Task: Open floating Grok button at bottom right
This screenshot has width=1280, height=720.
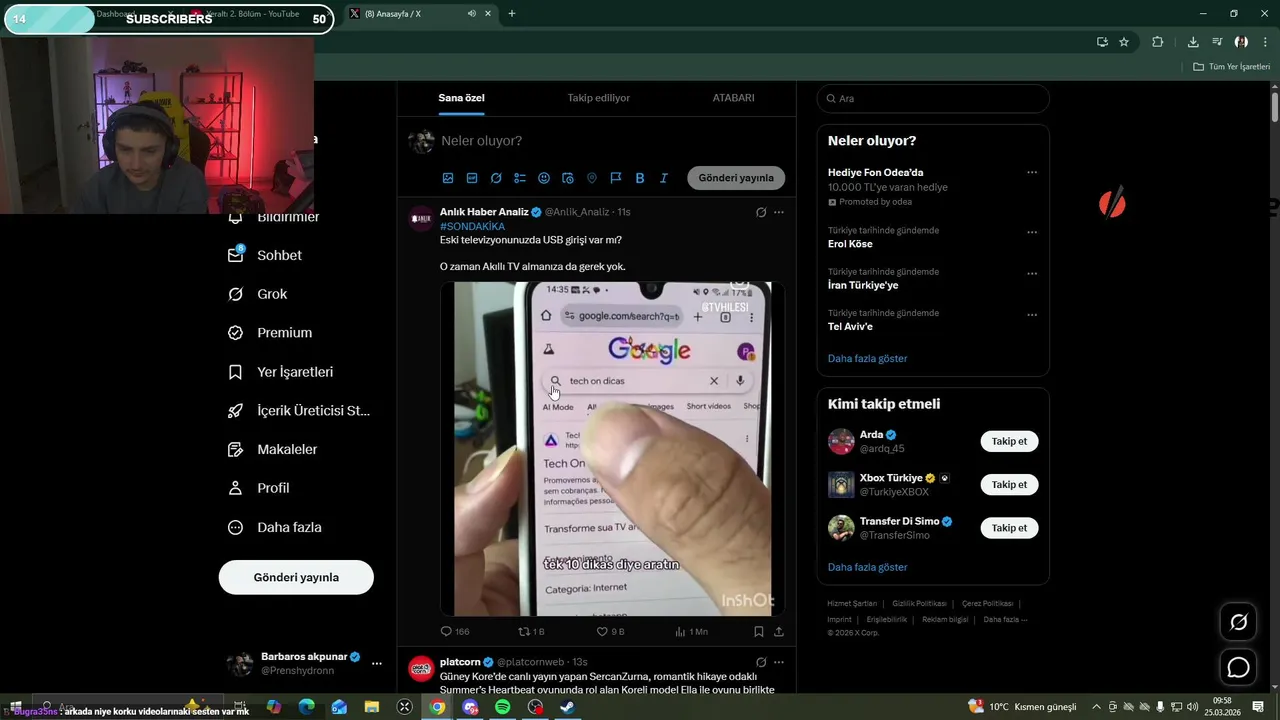Action: 1238,622
